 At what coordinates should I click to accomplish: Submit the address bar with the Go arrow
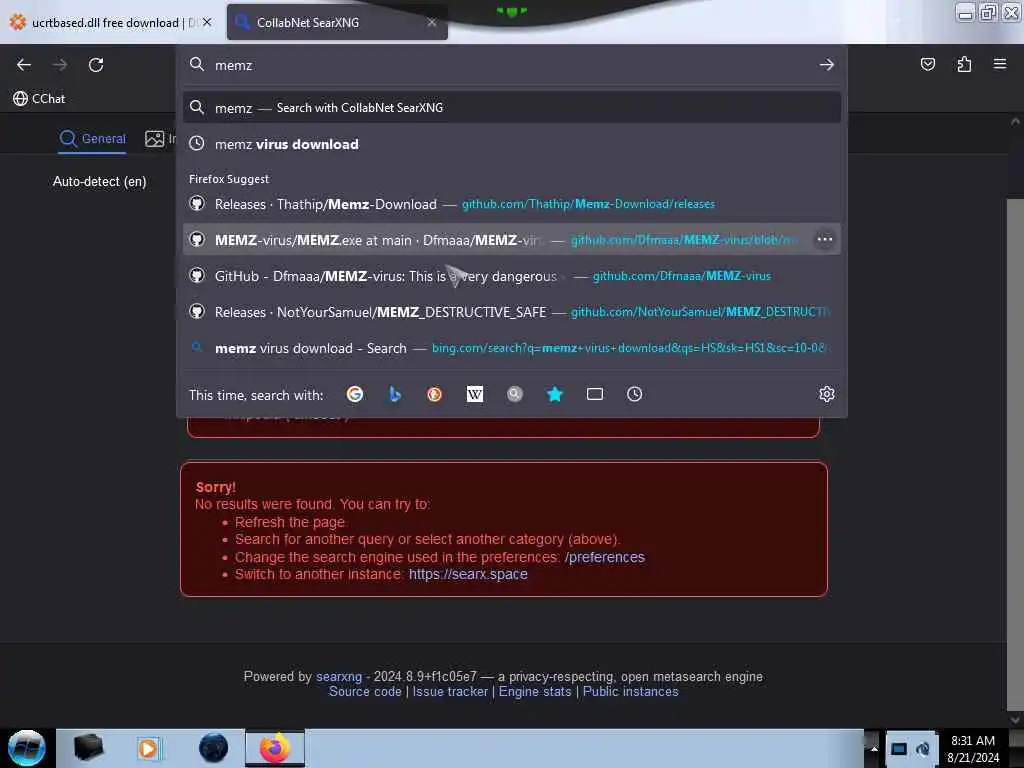pos(826,65)
